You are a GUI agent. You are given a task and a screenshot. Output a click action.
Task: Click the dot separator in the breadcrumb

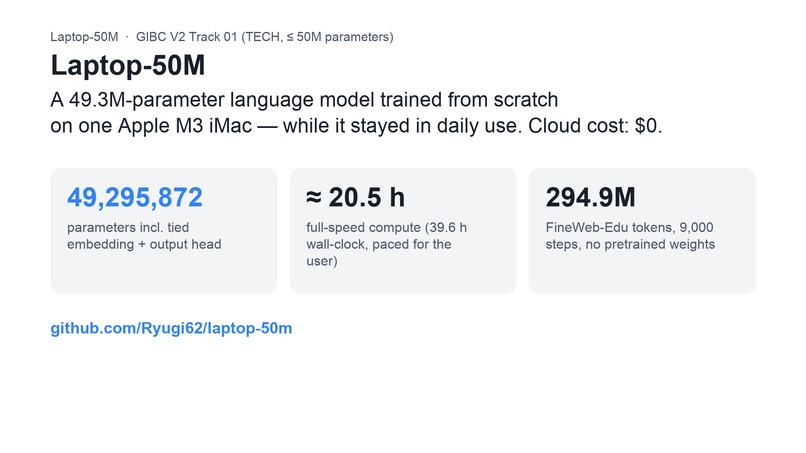coord(127,37)
